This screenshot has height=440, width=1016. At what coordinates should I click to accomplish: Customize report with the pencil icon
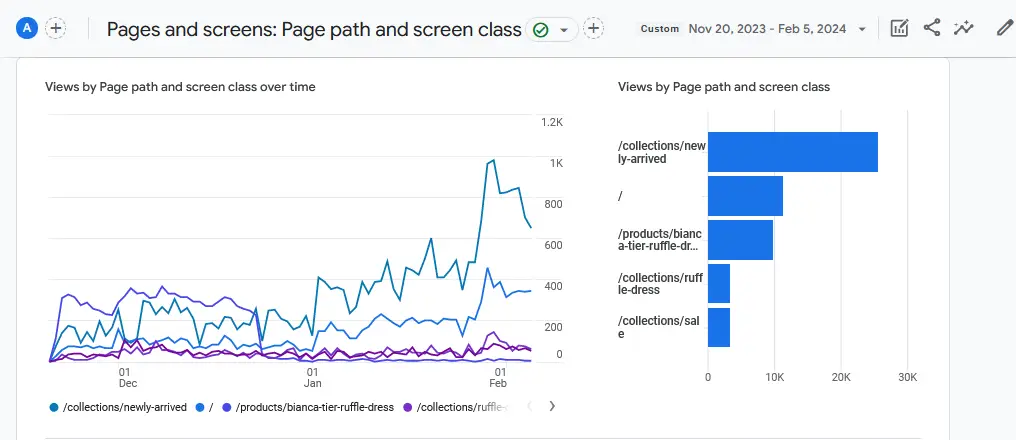tap(1004, 28)
